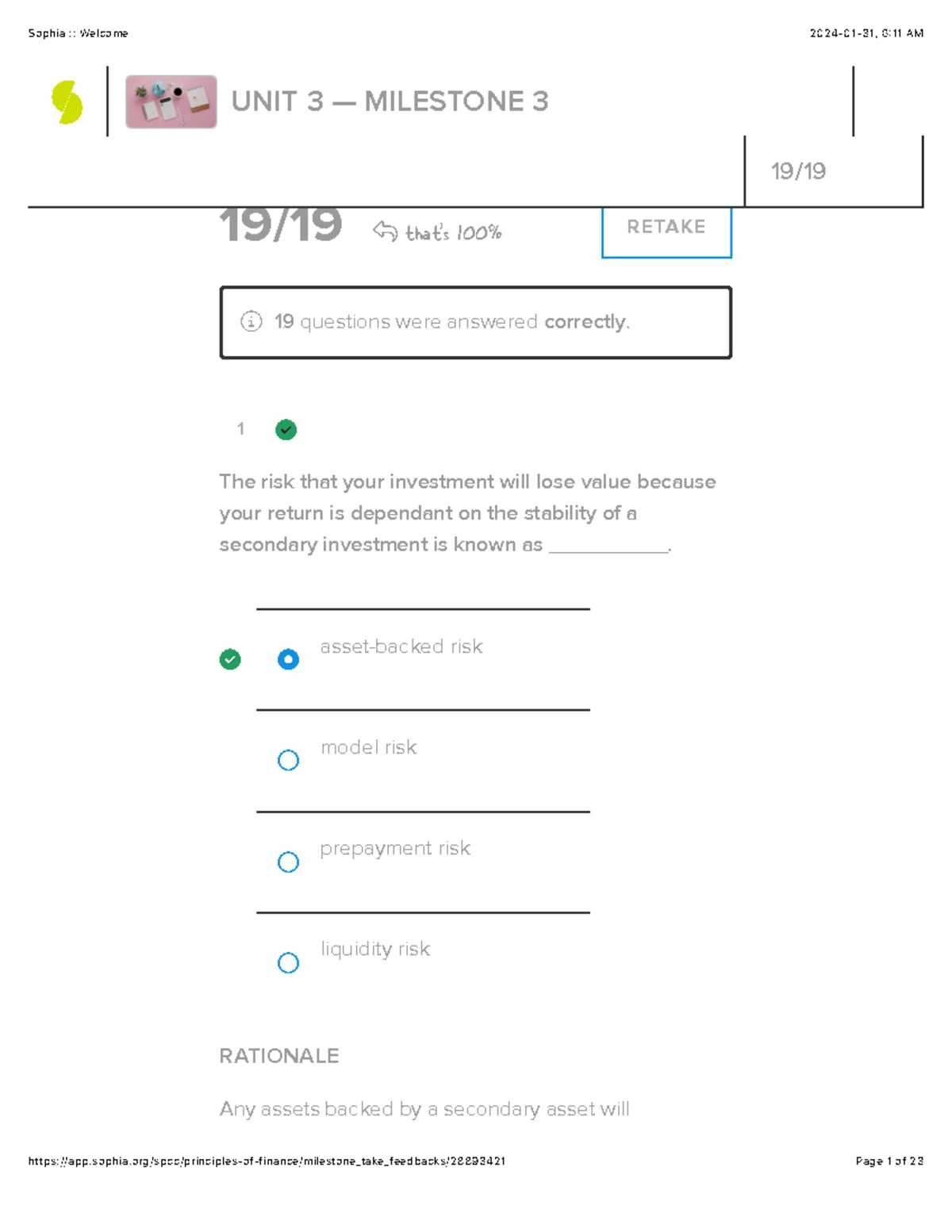Click the app.sophia.org URL in footer
Viewport: 952px width, 1232px height.
(267, 1161)
